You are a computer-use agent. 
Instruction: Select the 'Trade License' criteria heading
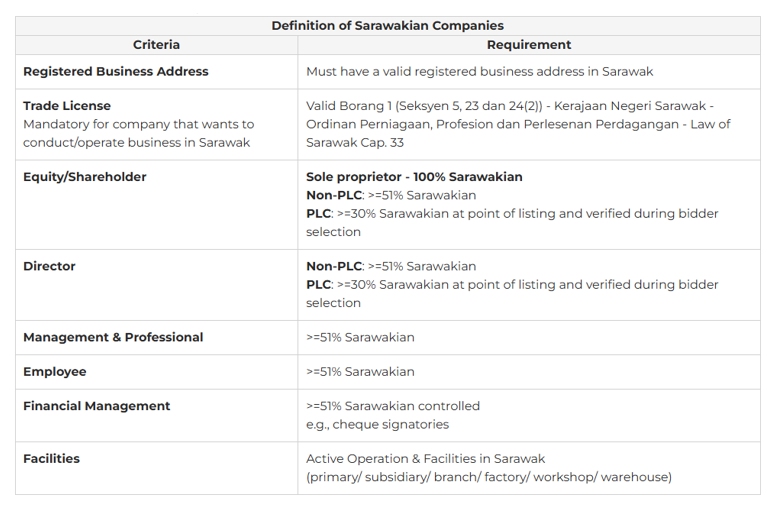point(67,106)
